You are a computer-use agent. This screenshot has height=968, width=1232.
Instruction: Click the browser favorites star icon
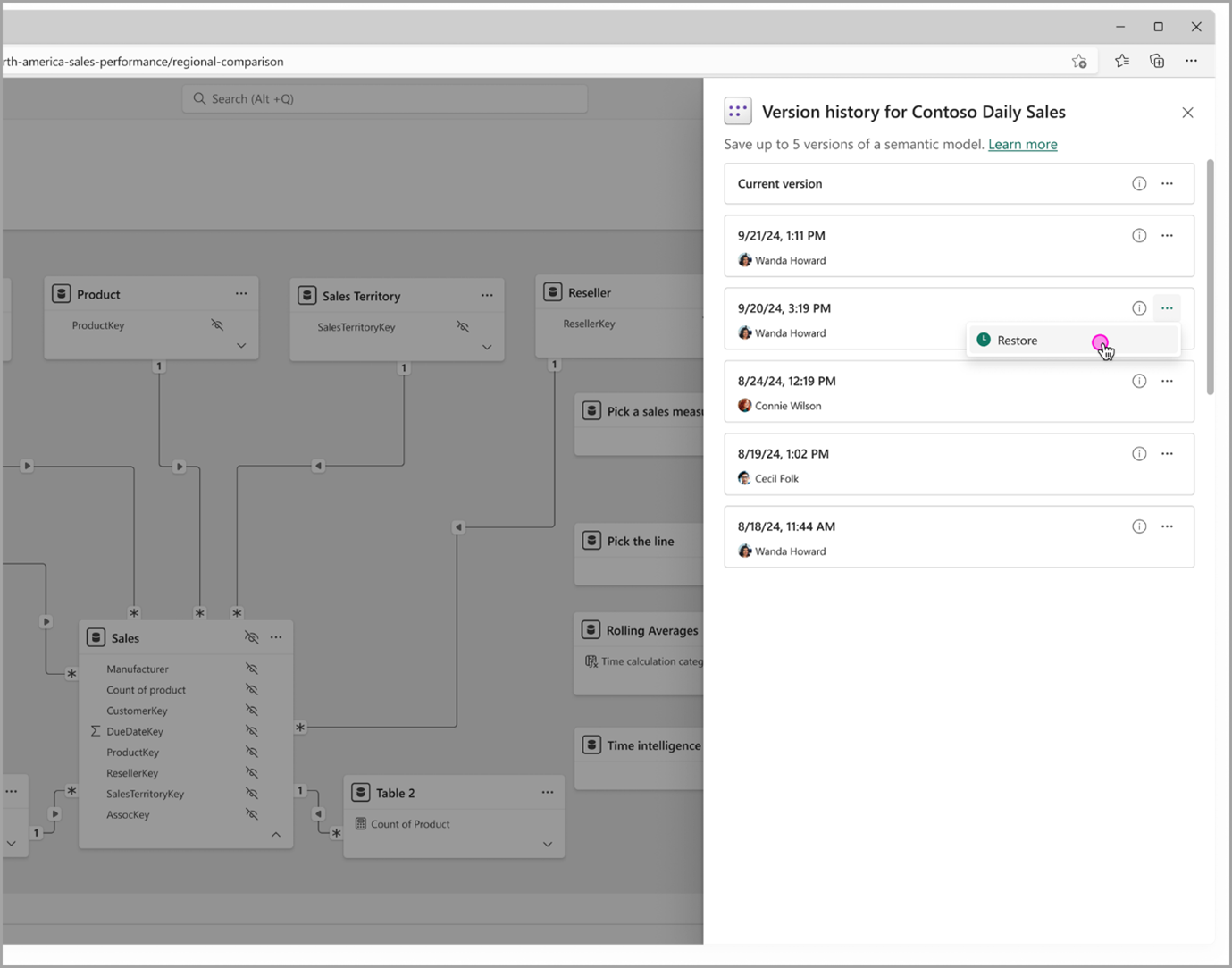pos(1121,61)
